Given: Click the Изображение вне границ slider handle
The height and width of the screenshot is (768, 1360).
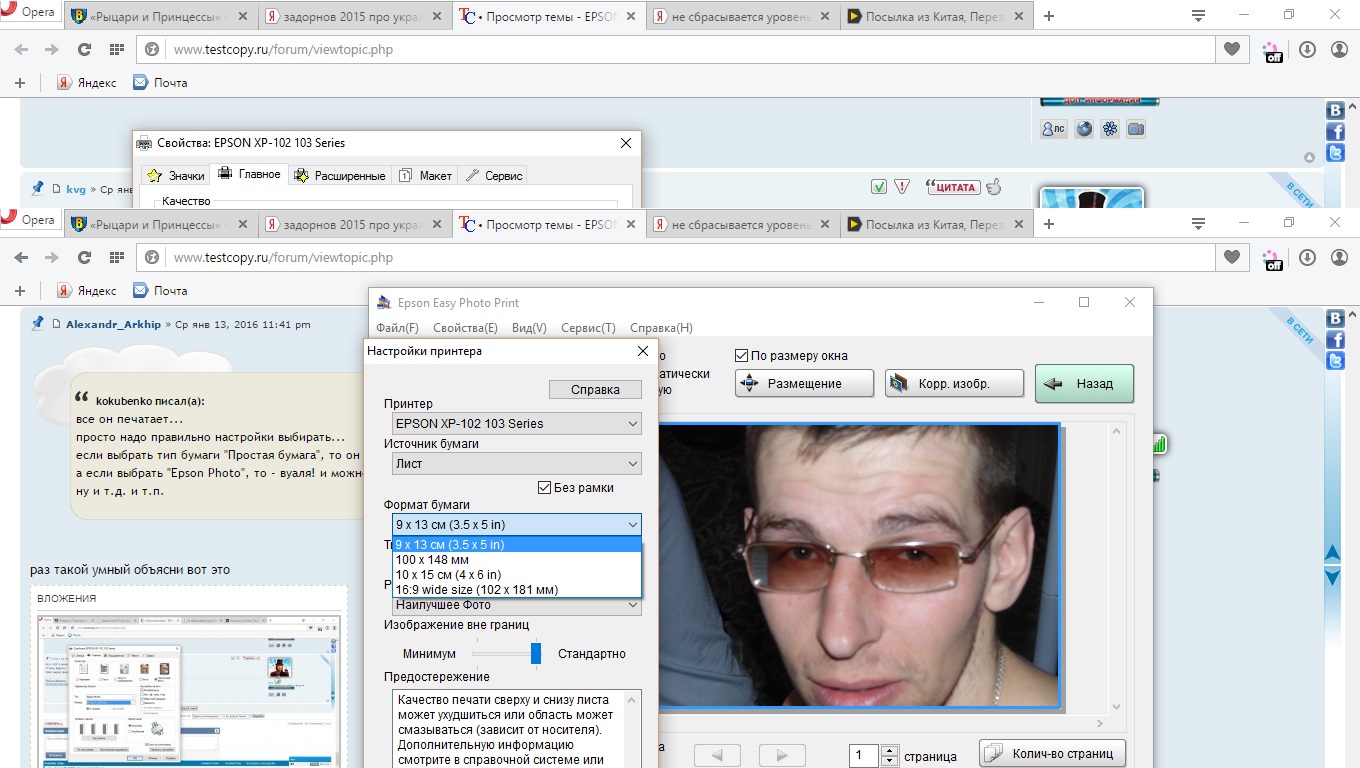Looking at the screenshot, I should pyautogui.click(x=536, y=654).
